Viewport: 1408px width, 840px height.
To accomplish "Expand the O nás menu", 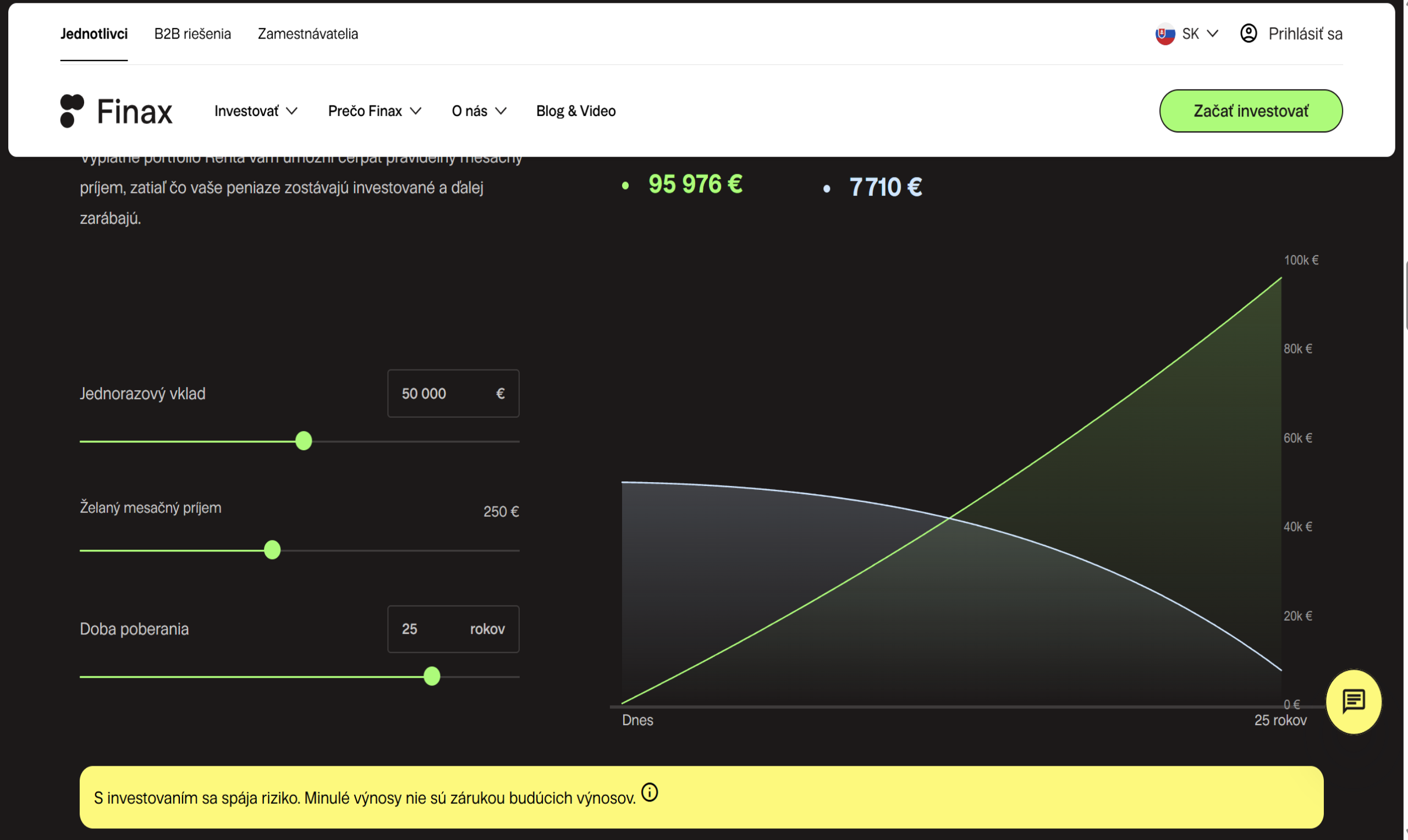I will click(479, 111).
